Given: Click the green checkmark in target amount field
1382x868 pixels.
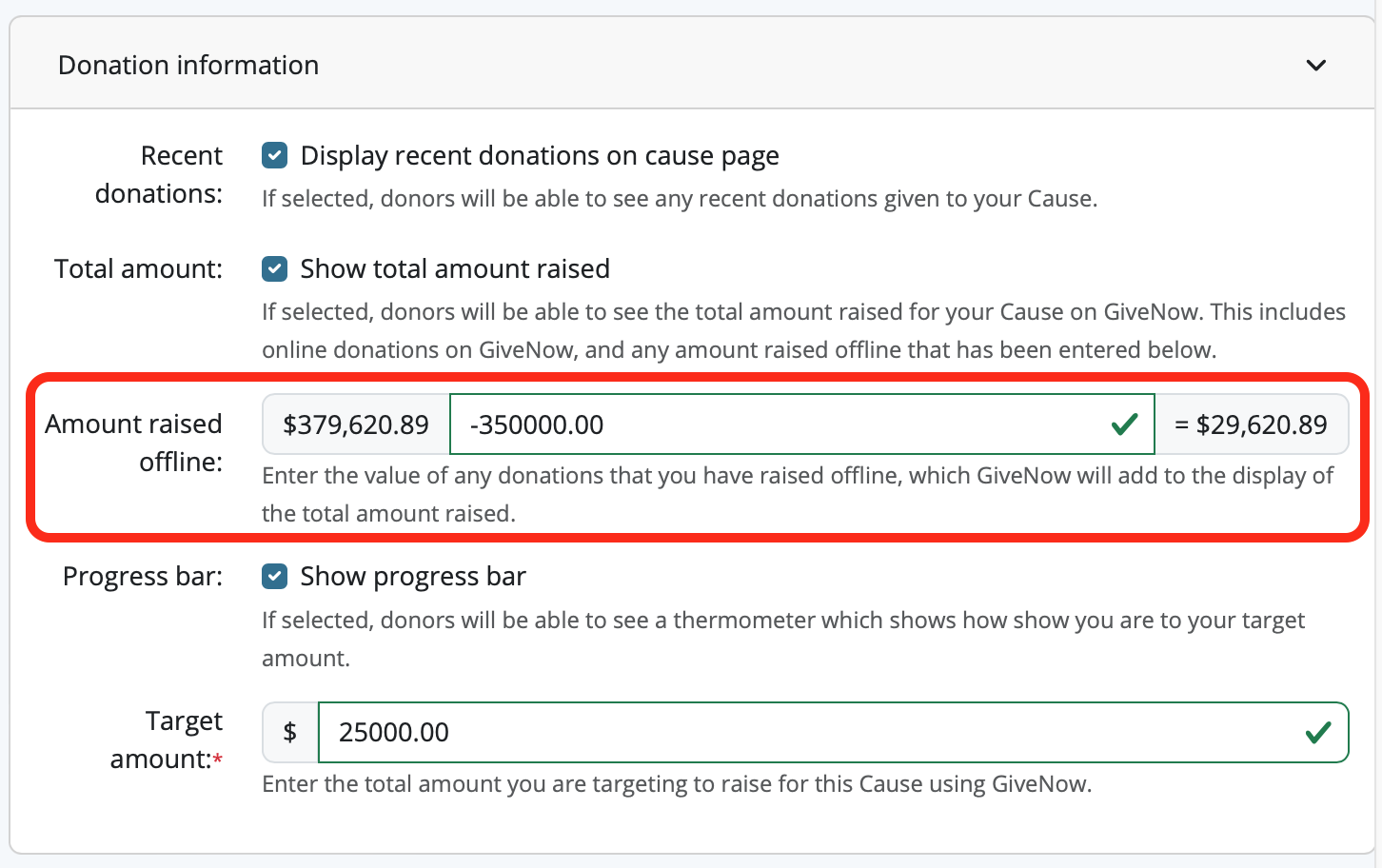Looking at the screenshot, I should click(1317, 733).
